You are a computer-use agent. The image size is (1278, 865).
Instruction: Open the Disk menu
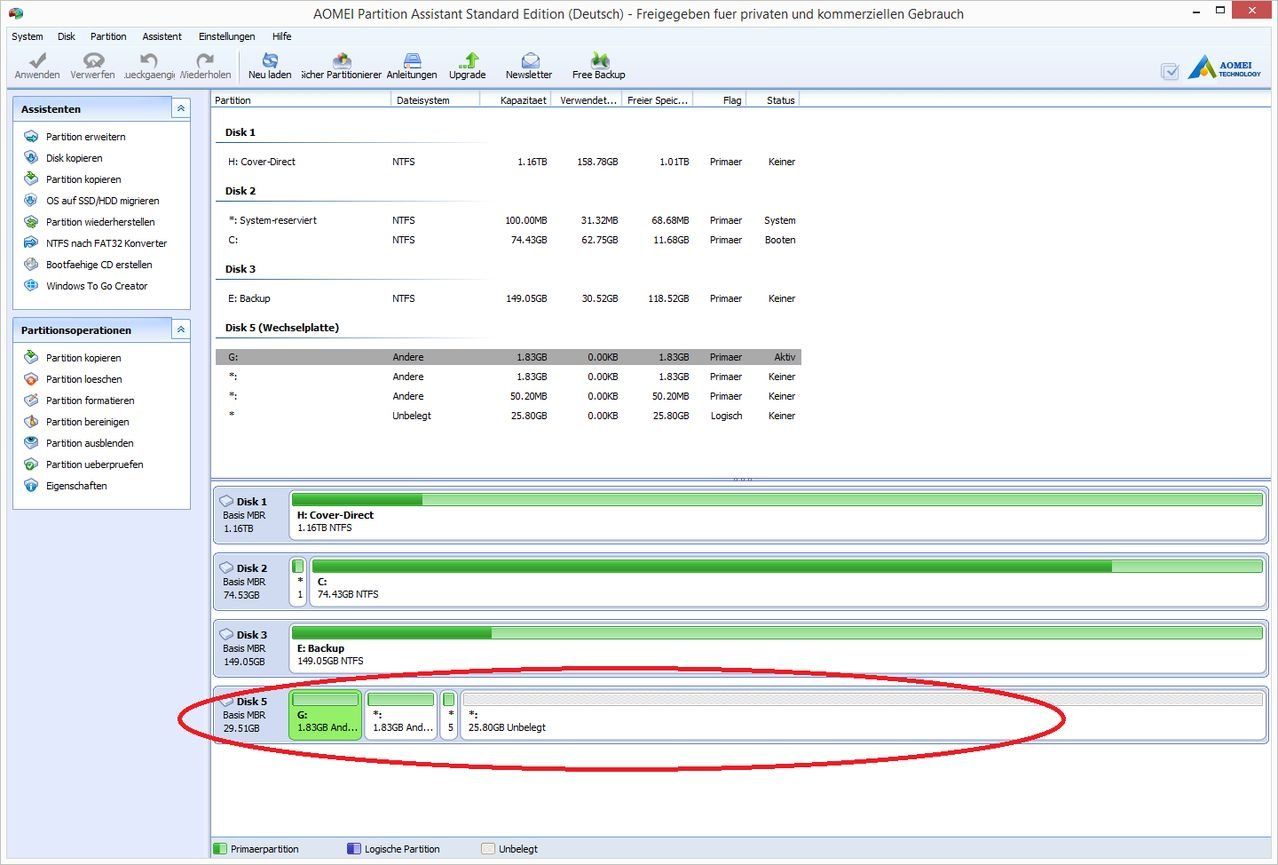[x=66, y=36]
